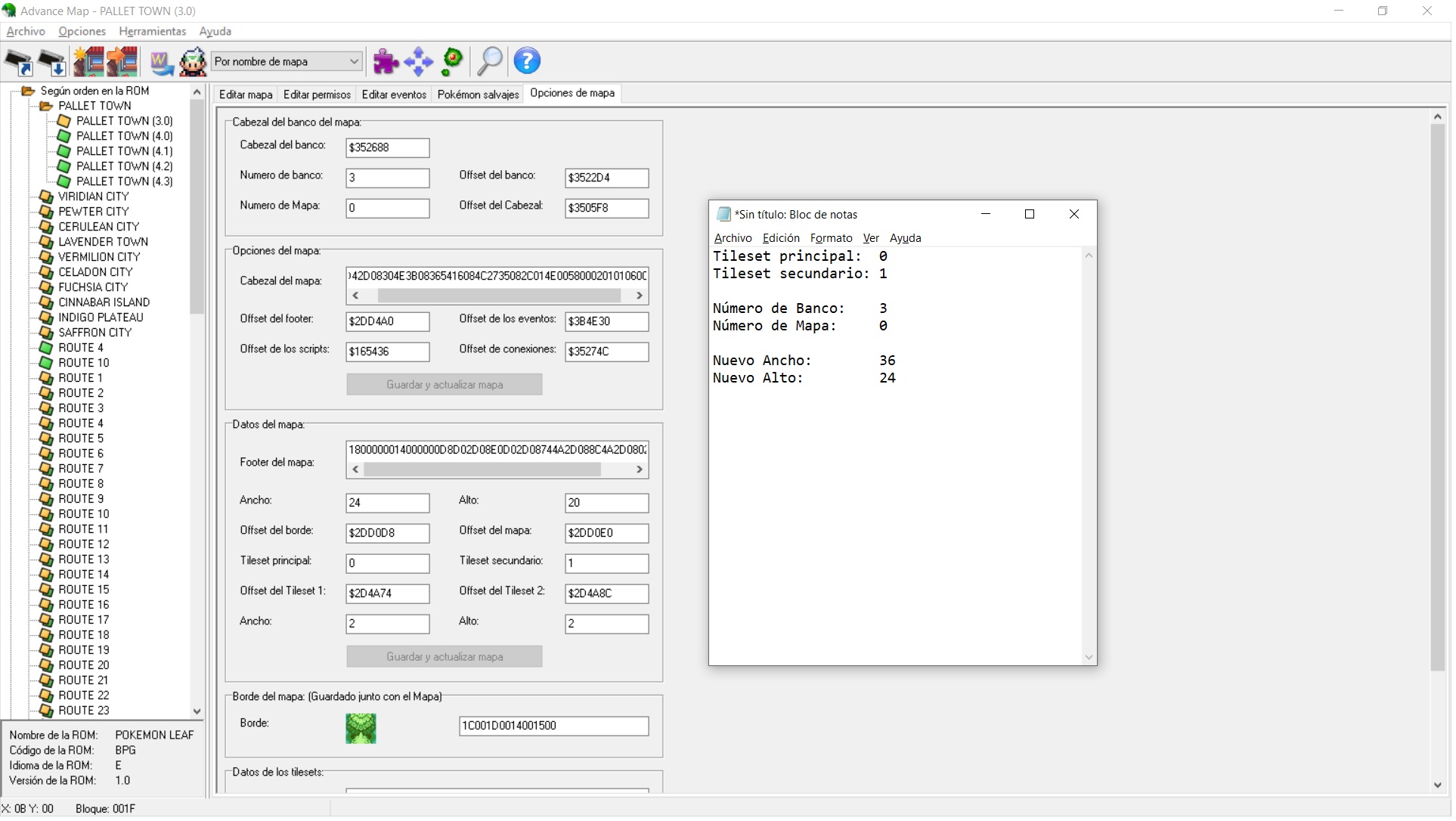This screenshot has height=821, width=1456.
Task: Click the blue four-arrow move icon
Action: pyautogui.click(x=418, y=62)
